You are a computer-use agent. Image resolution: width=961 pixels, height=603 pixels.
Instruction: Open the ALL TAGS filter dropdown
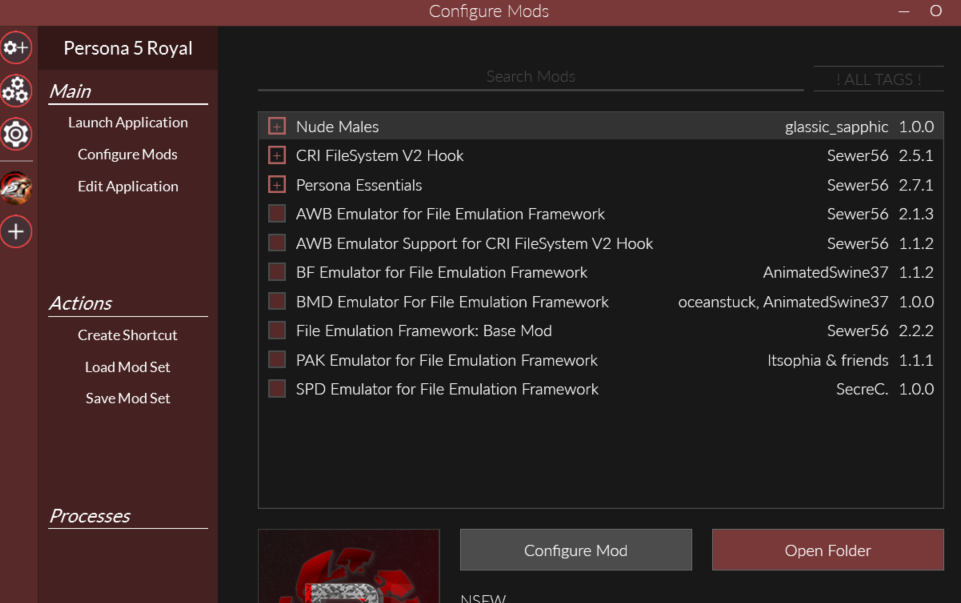[878, 79]
